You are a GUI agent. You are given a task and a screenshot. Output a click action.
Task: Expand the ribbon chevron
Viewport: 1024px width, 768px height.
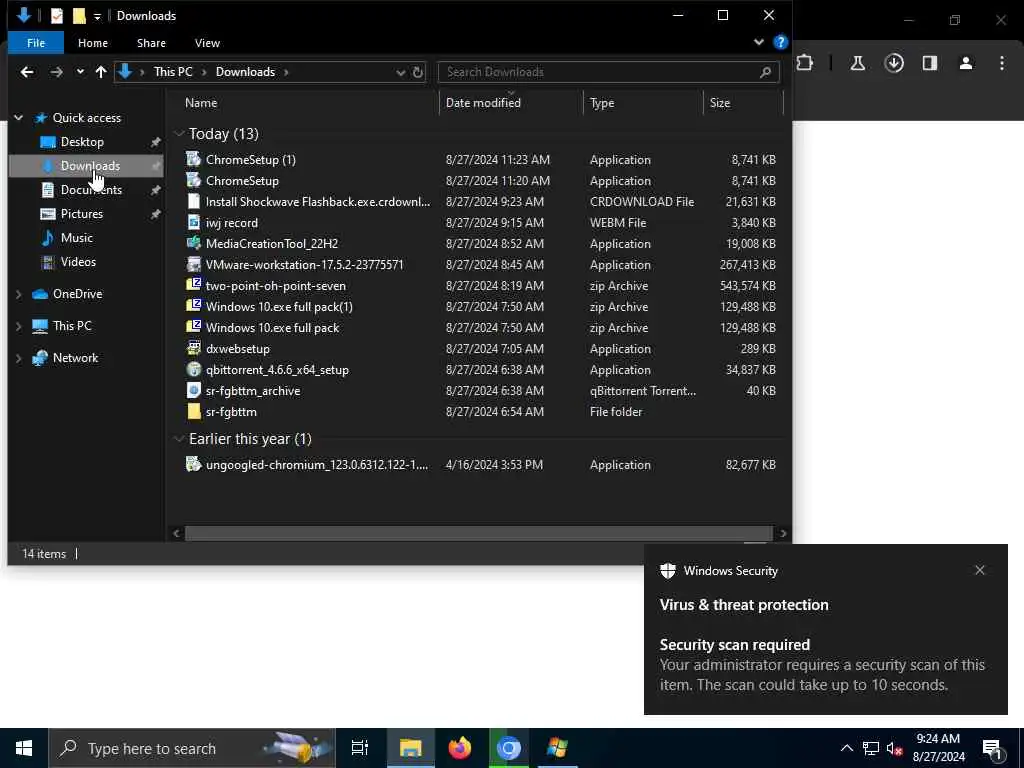click(759, 42)
